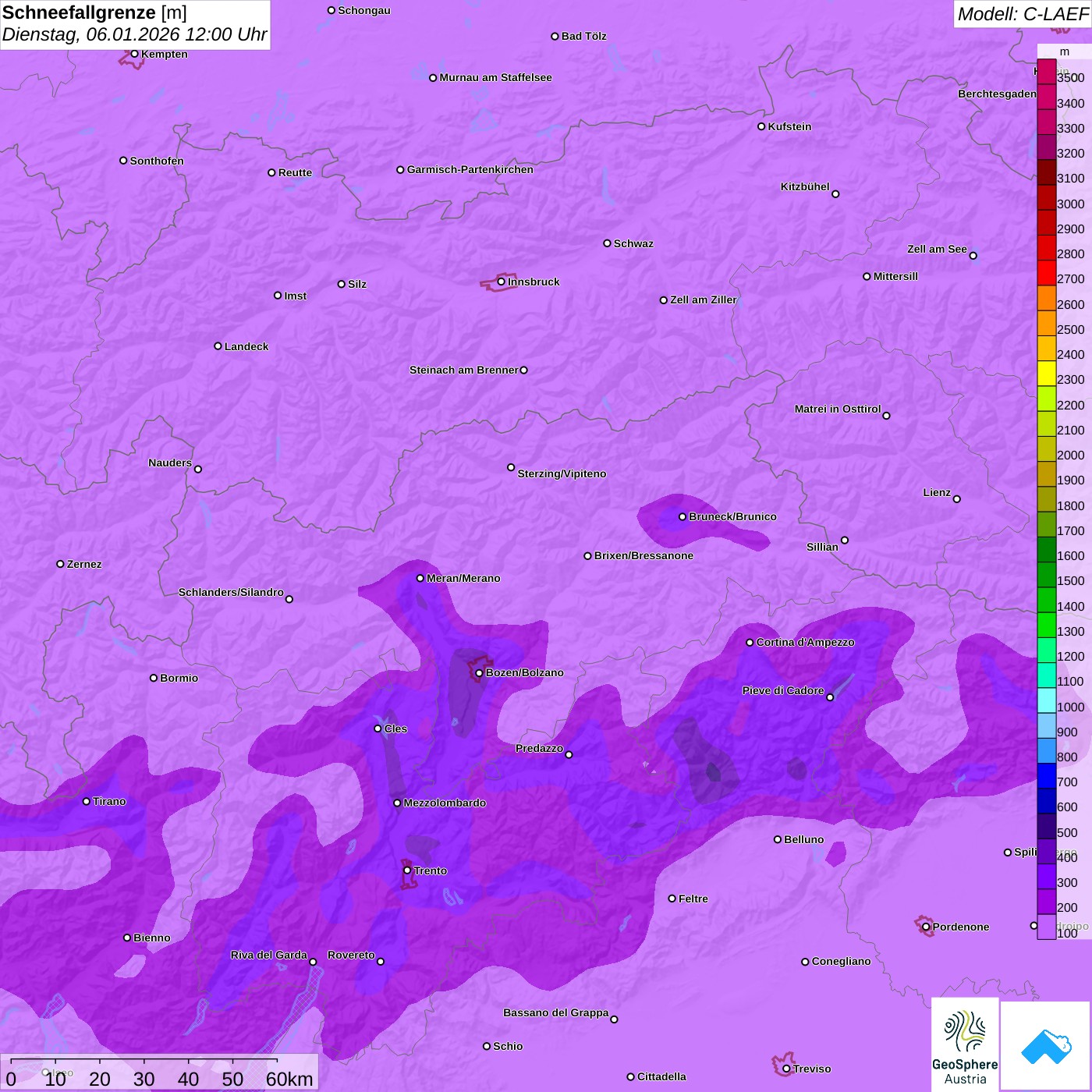Click the Conegliano label
The height and width of the screenshot is (1092, 1092).
point(841,961)
